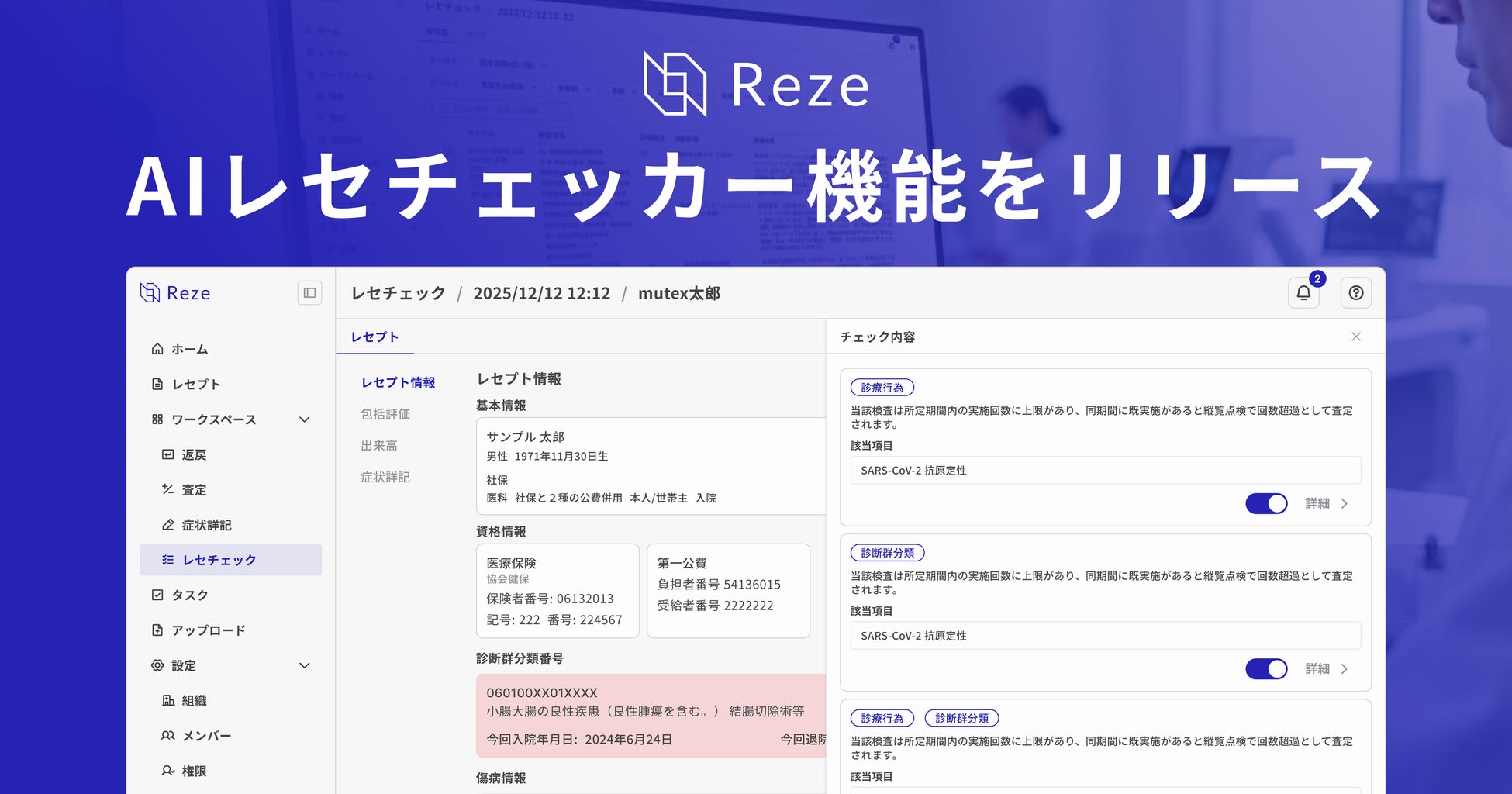Open 詳細 on the 診療行為 check card

[x=1327, y=503]
